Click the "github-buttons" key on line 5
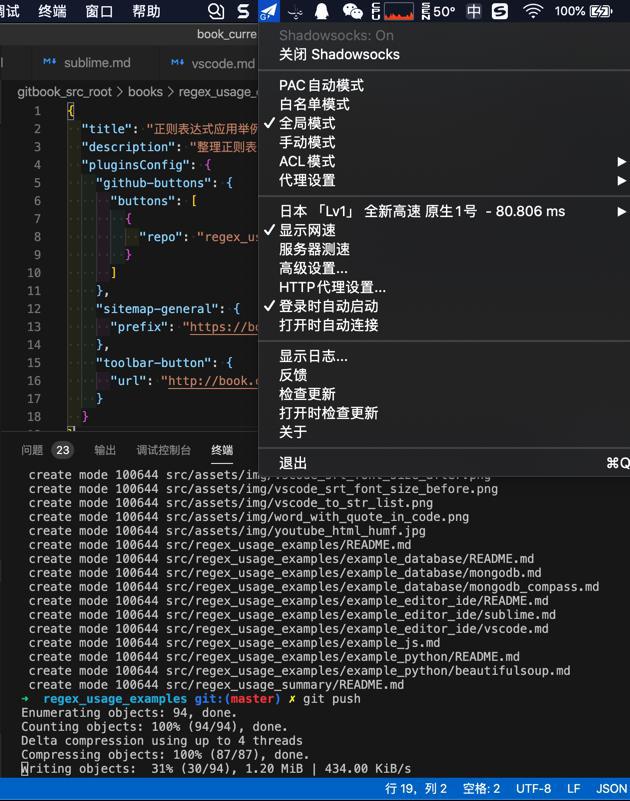This screenshot has height=801, width=630. 153,183
